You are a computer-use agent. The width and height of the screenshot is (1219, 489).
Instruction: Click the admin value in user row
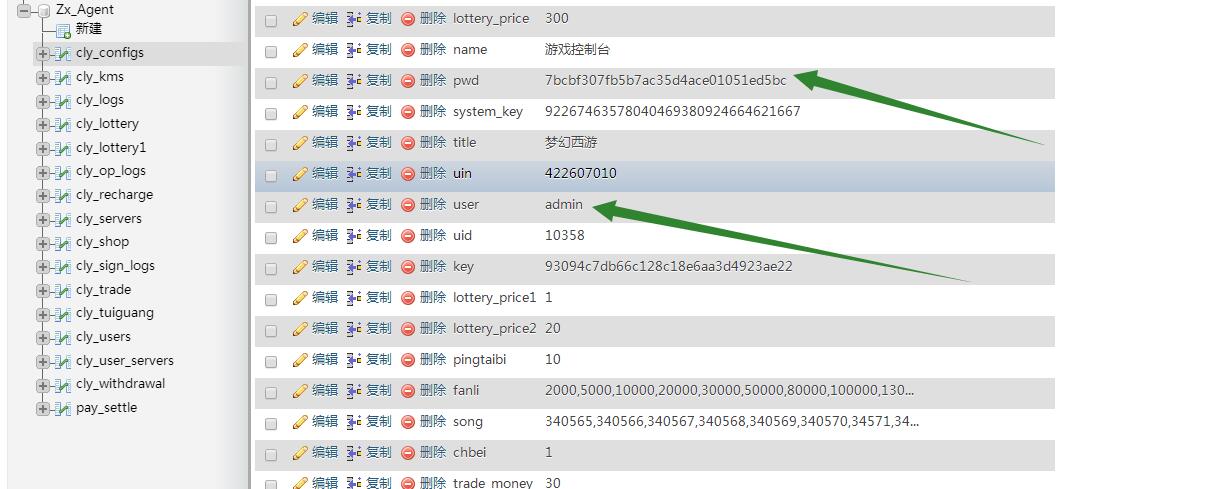(564, 205)
